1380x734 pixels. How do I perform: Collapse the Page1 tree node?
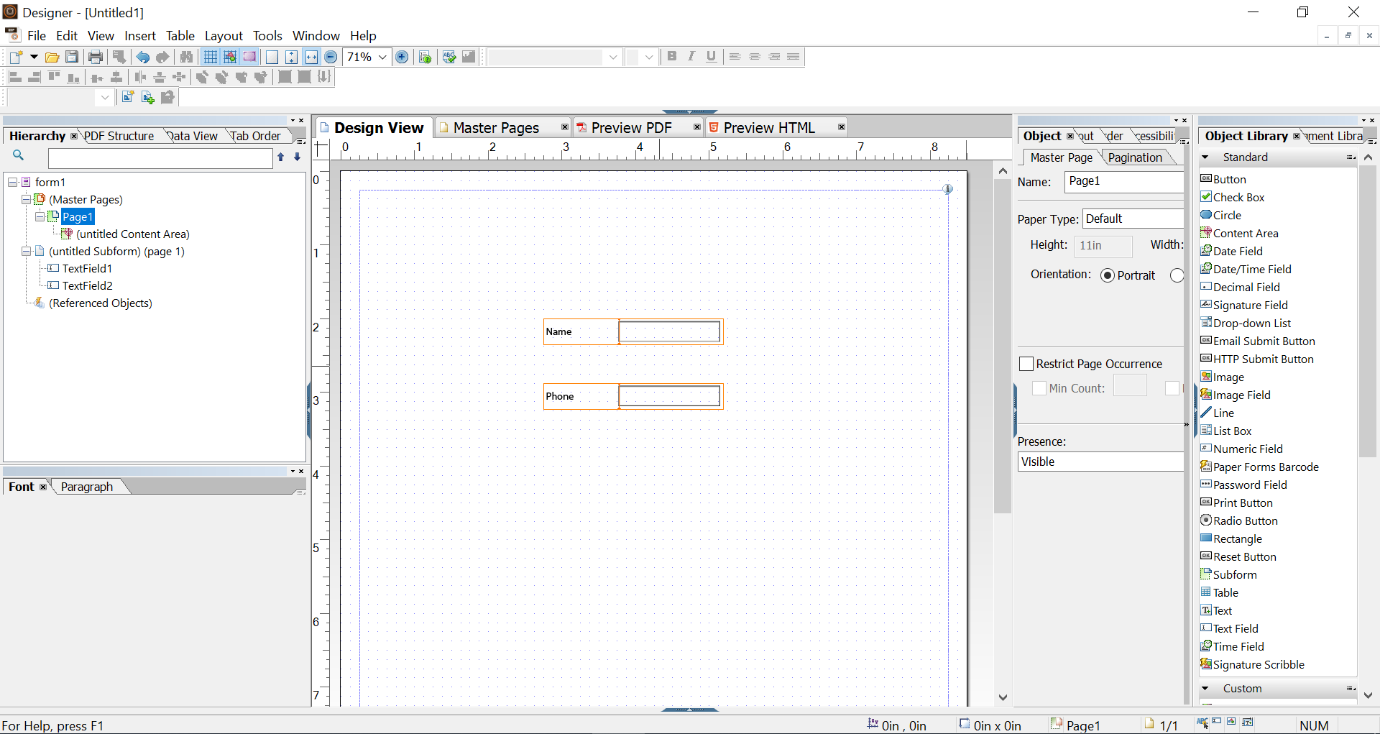[x=40, y=217]
